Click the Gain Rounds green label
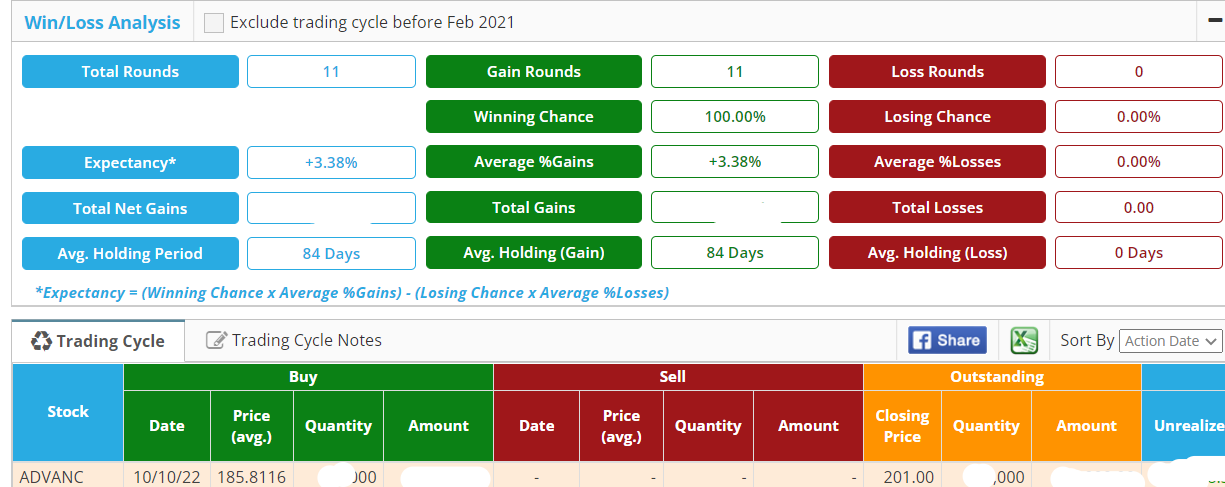Image resolution: width=1225 pixels, height=487 pixels. click(x=533, y=72)
